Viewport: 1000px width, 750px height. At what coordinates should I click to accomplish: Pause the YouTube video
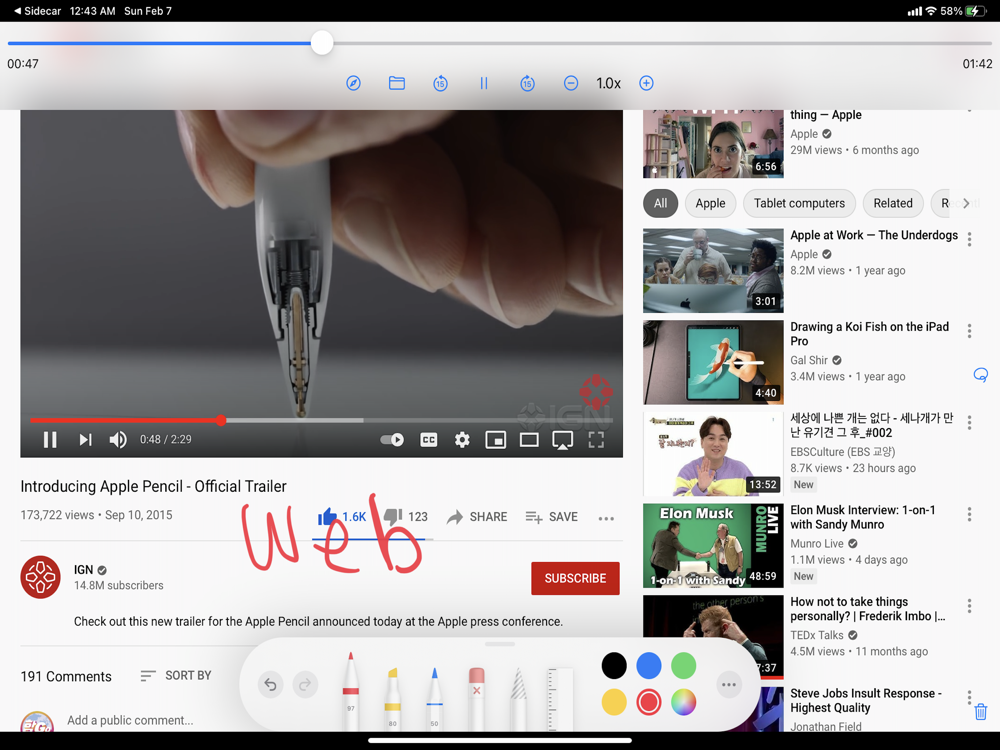(50, 439)
